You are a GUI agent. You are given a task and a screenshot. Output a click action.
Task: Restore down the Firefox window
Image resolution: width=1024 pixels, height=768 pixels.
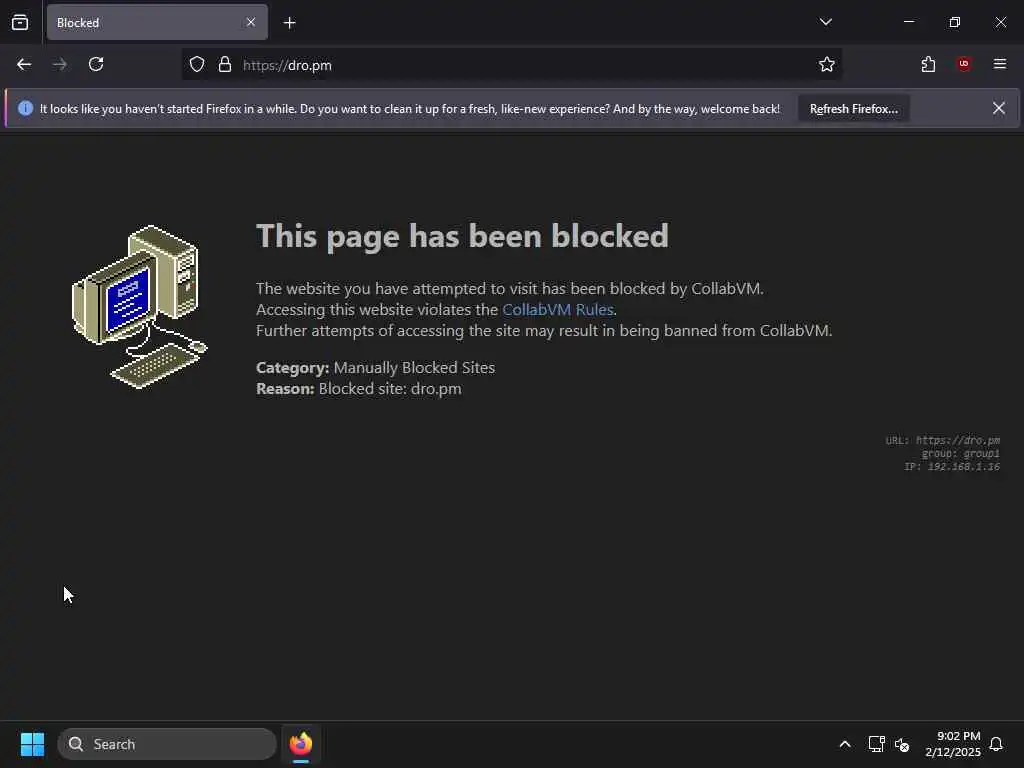click(955, 22)
